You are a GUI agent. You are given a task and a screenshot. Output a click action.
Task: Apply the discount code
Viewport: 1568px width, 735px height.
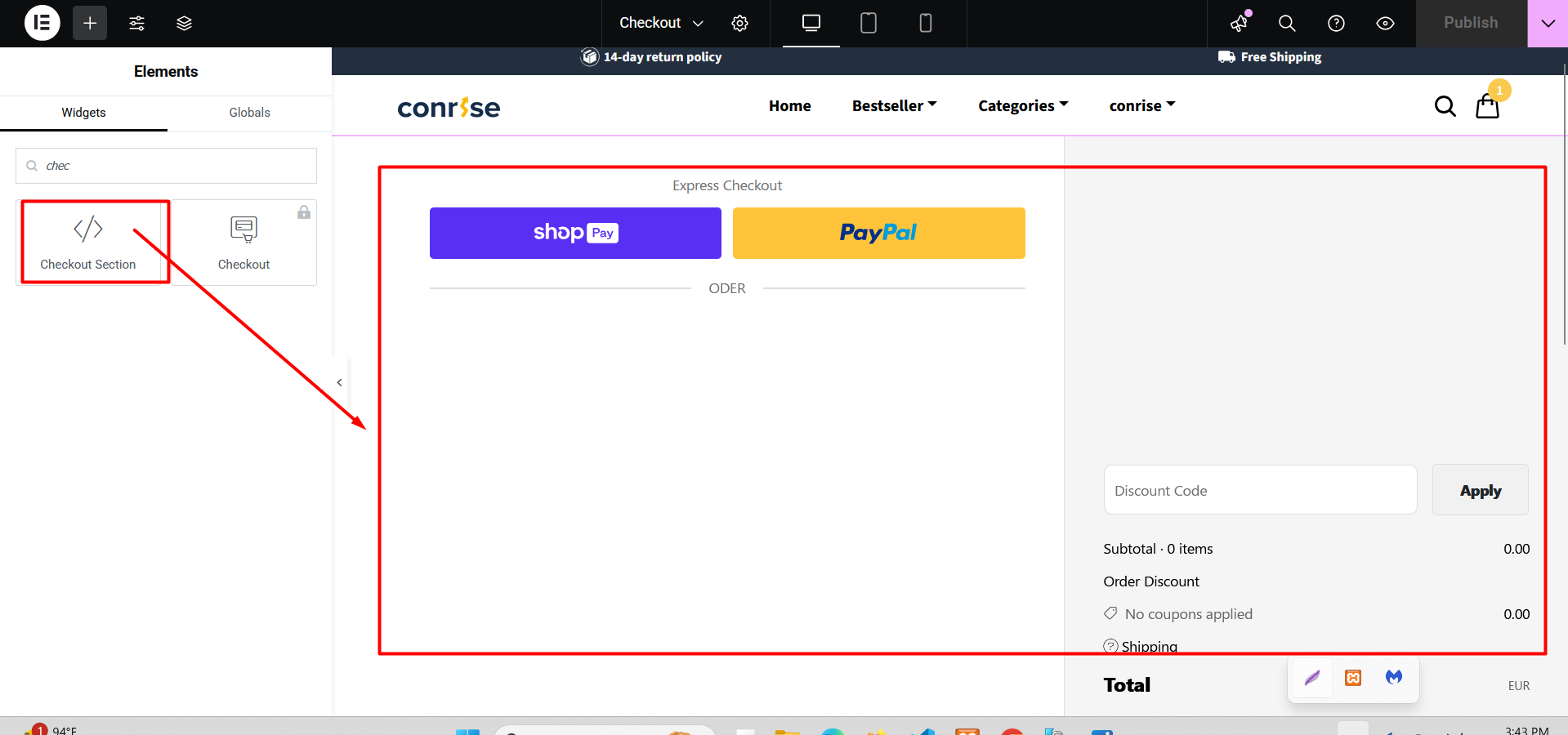(1480, 490)
